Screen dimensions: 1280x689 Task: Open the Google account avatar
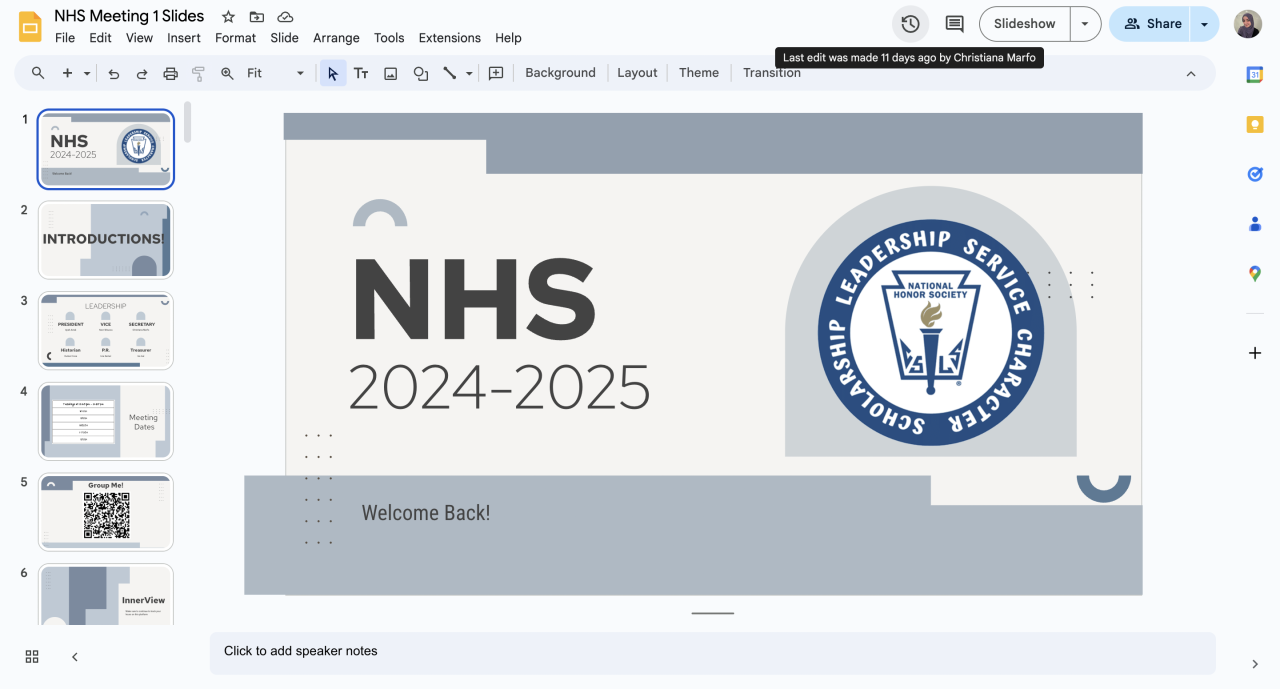click(1248, 24)
